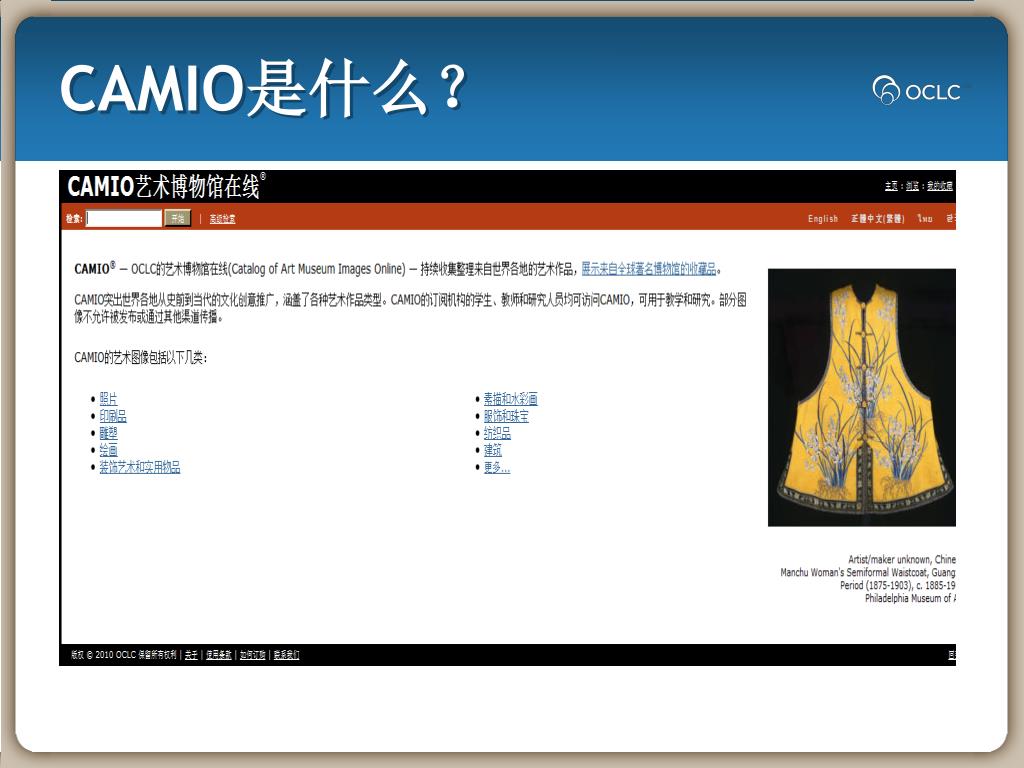
Task: Click the yellow Manchu waistcoat image
Action: [x=862, y=397]
